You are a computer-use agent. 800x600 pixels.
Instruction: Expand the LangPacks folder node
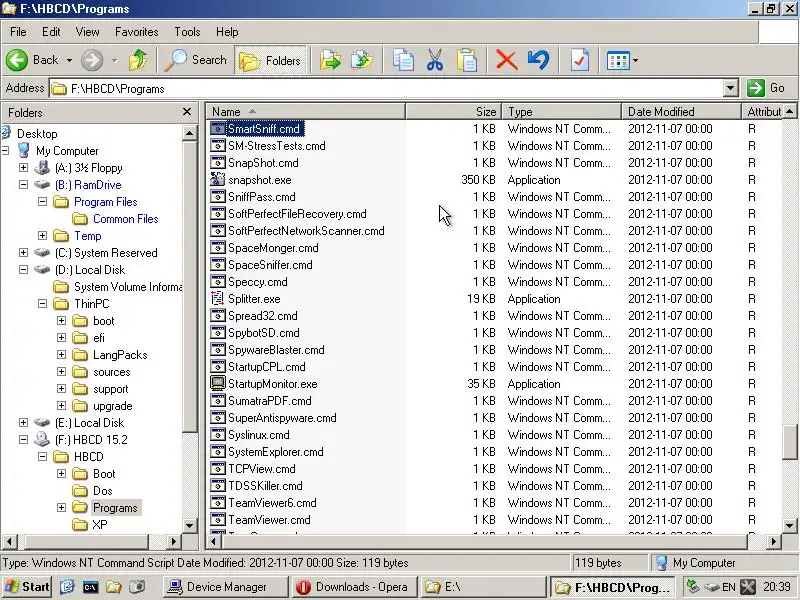[61, 355]
